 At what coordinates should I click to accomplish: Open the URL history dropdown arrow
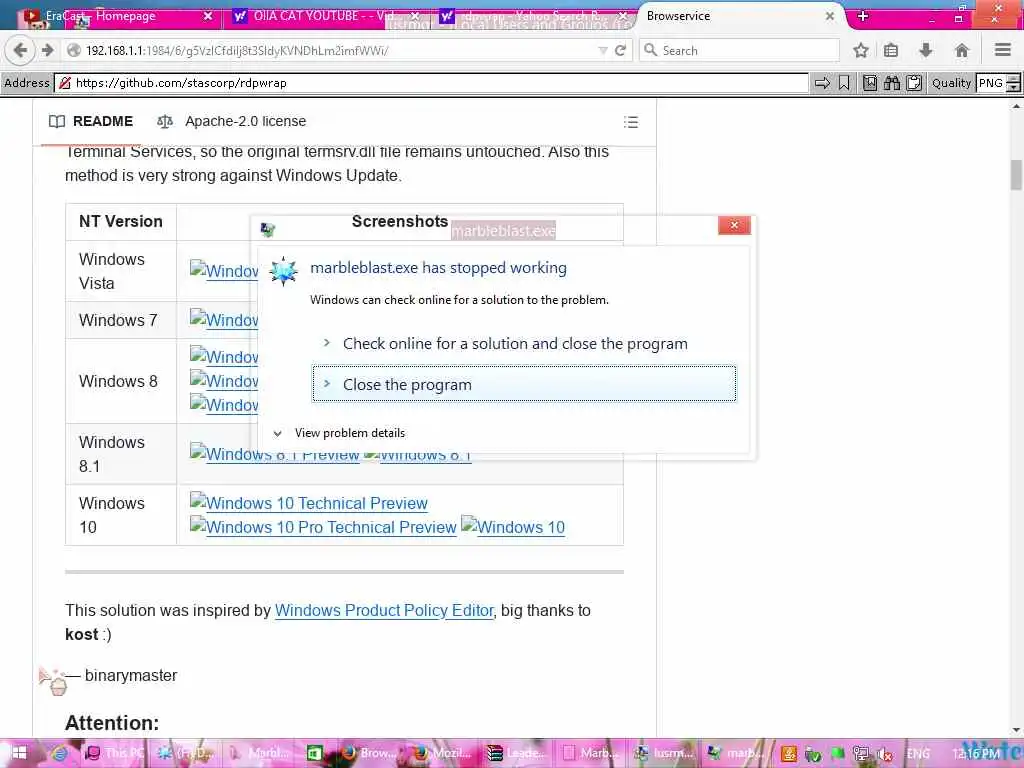[x=602, y=50]
